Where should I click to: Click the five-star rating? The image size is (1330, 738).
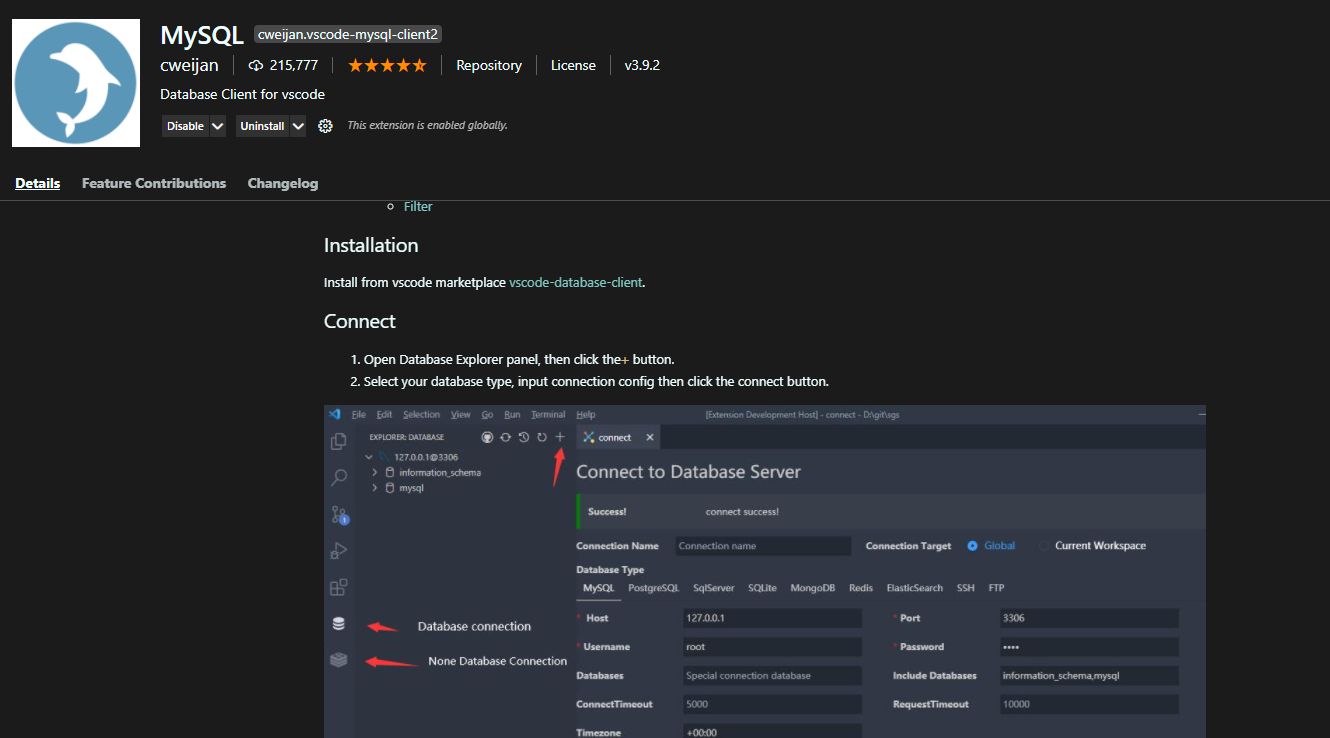[x=387, y=65]
